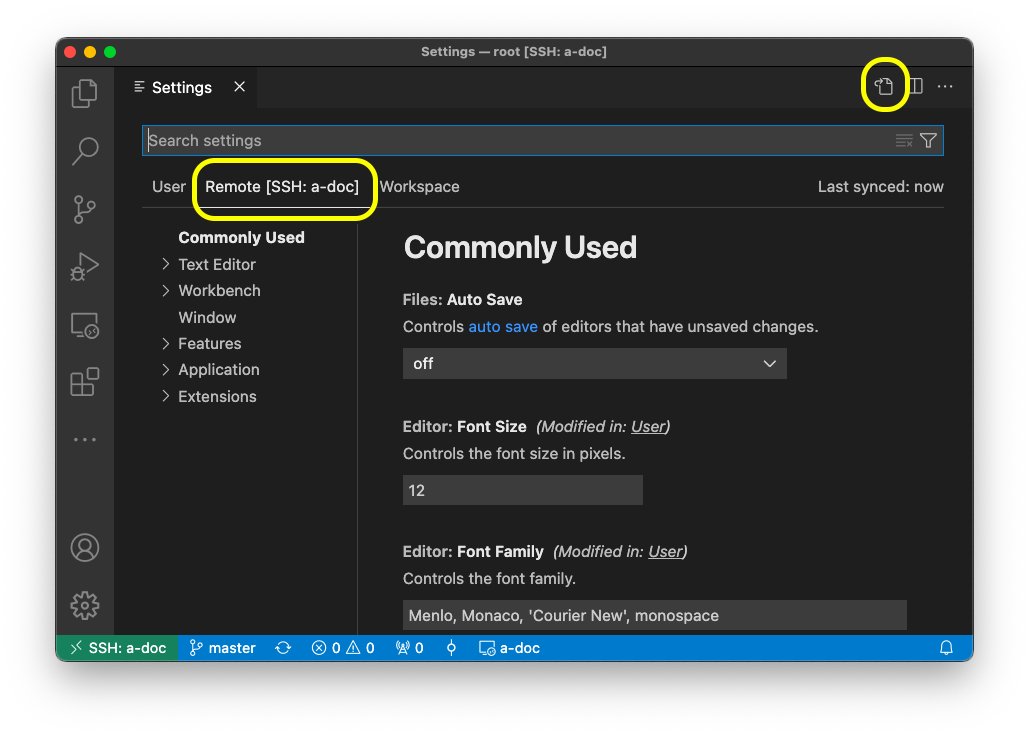This screenshot has height=735, width=1029.
Task: Open the Manage gear menu
Action: 85,605
